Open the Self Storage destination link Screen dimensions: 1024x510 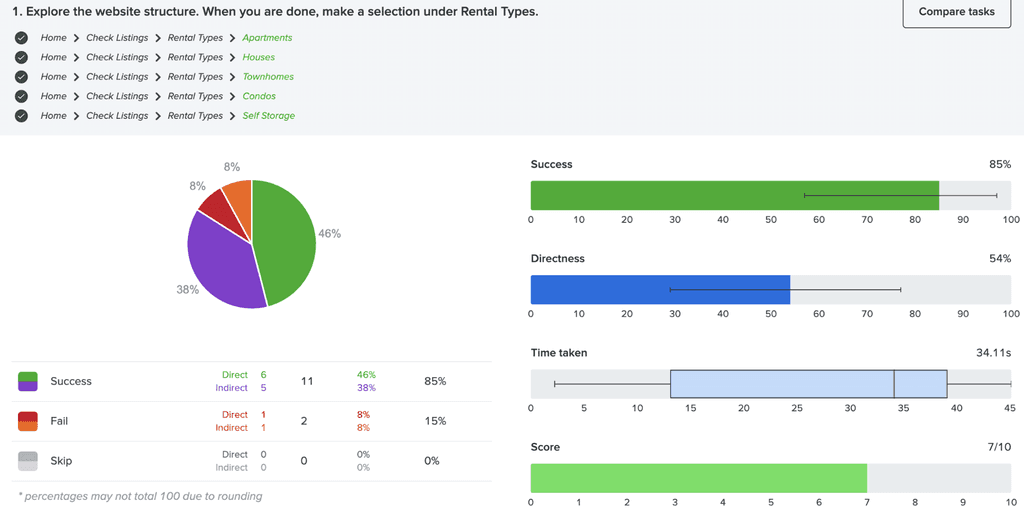point(268,116)
